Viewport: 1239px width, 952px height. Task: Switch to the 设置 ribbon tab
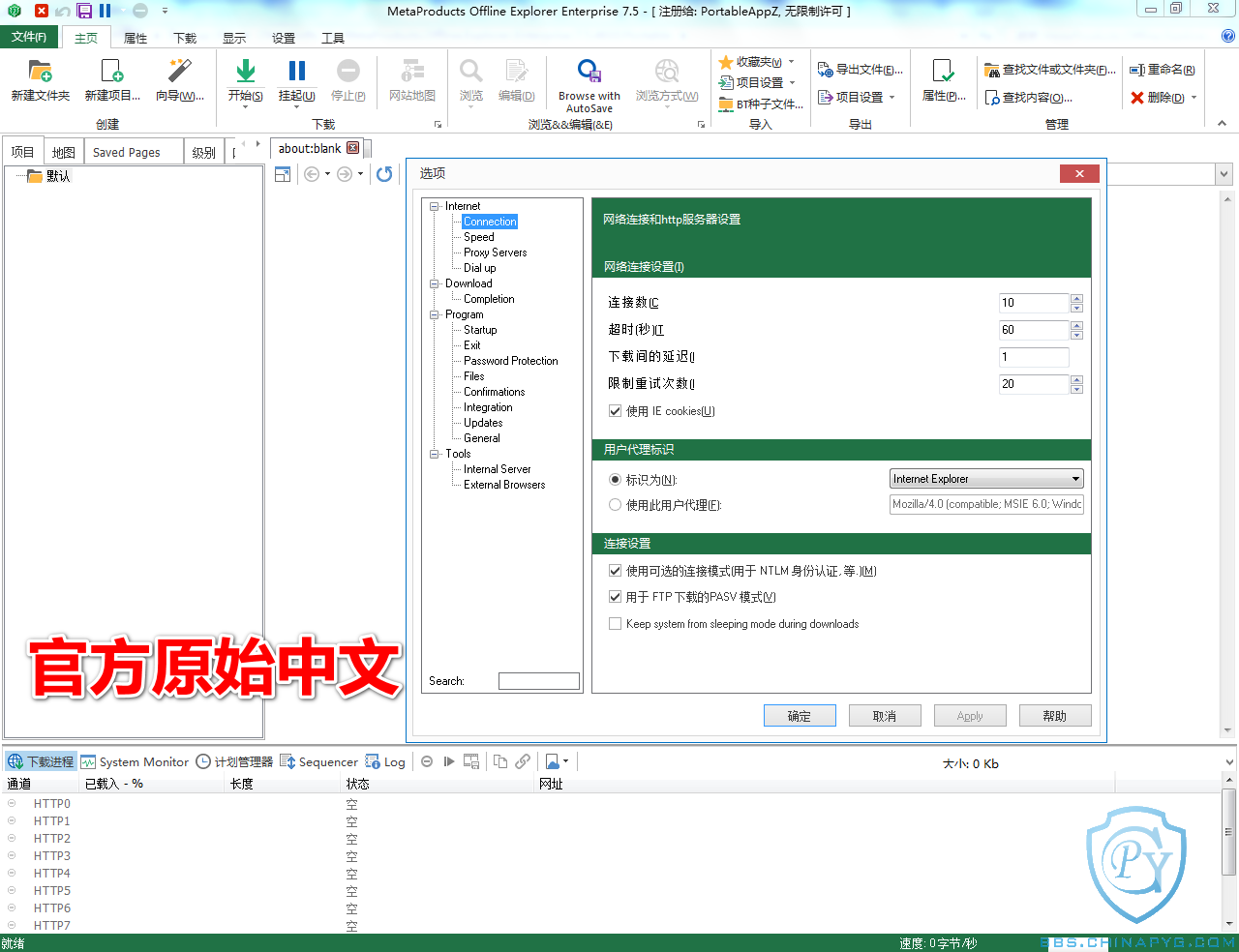pyautogui.click(x=284, y=39)
